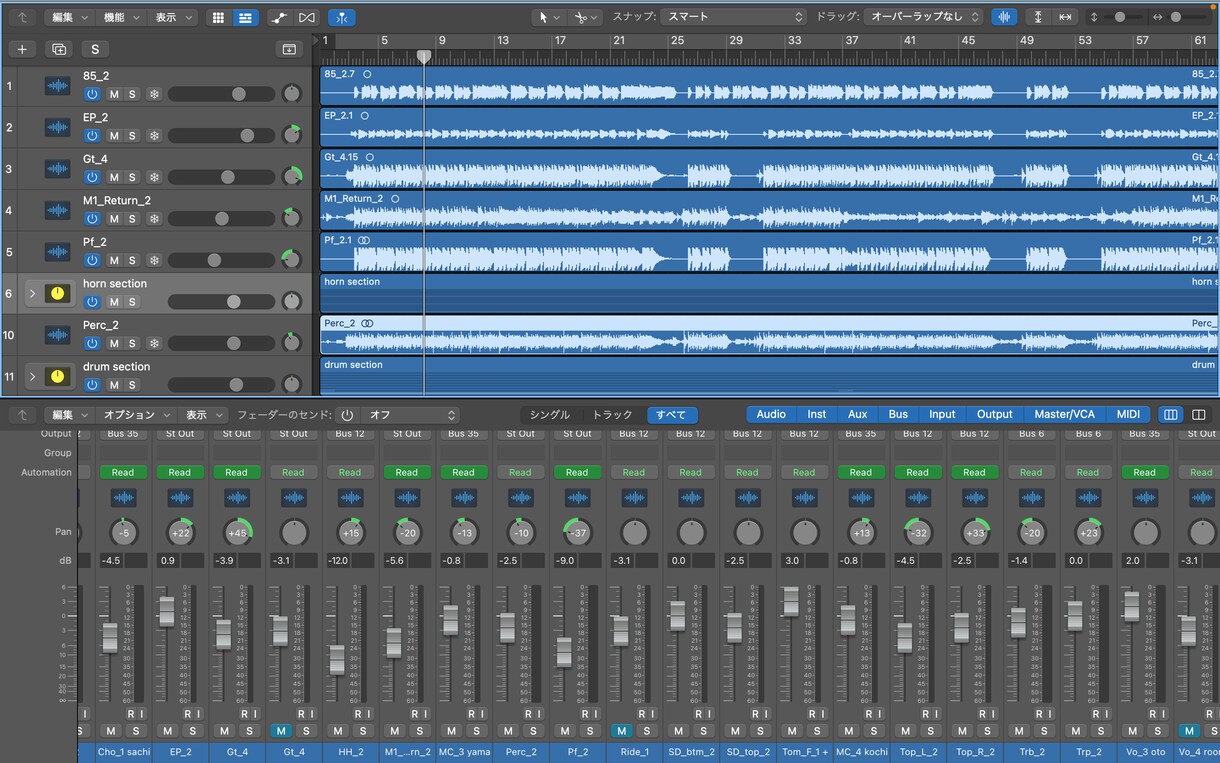Add a new track with plus icon
This screenshot has width=1220, height=763.
(x=23, y=49)
